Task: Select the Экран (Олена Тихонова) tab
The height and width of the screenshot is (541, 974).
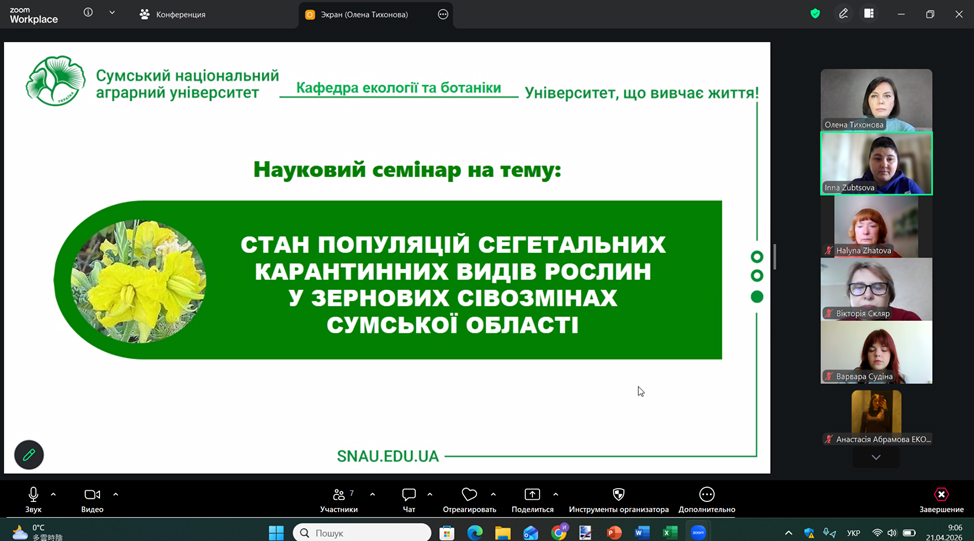Action: point(363,15)
